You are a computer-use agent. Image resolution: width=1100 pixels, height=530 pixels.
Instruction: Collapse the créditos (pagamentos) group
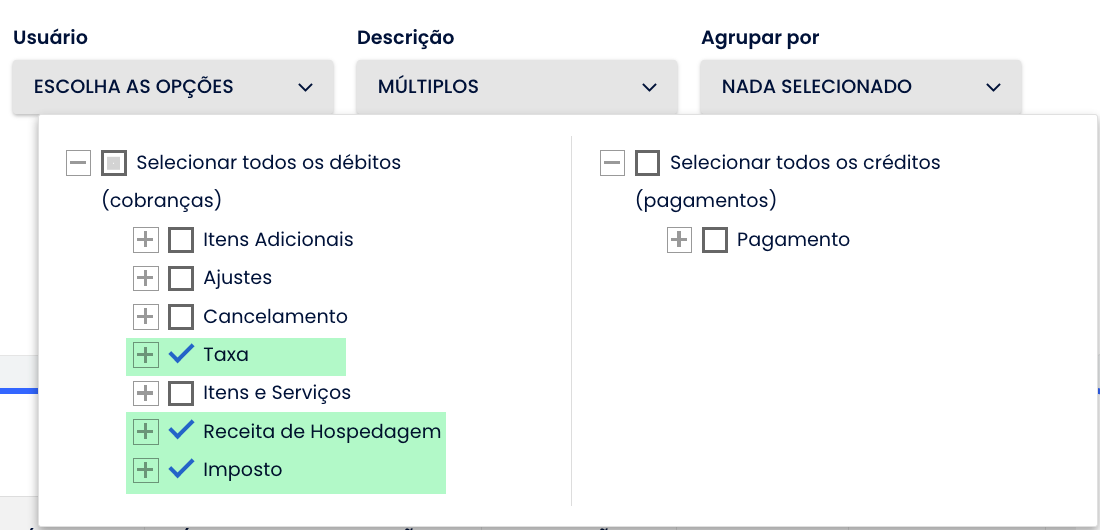pos(613,163)
